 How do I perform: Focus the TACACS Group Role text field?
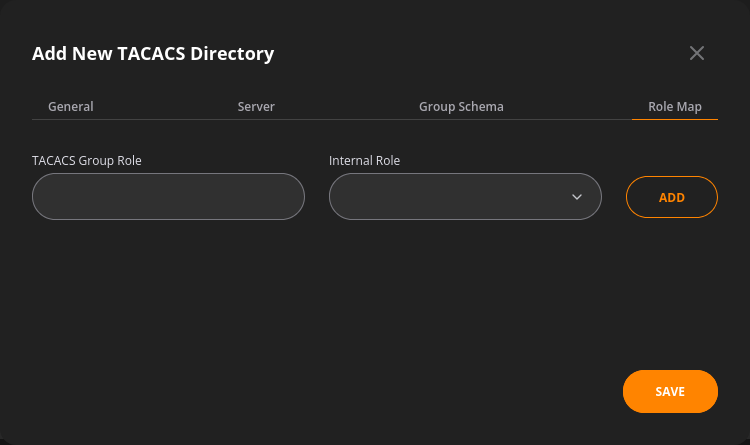[x=168, y=197]
